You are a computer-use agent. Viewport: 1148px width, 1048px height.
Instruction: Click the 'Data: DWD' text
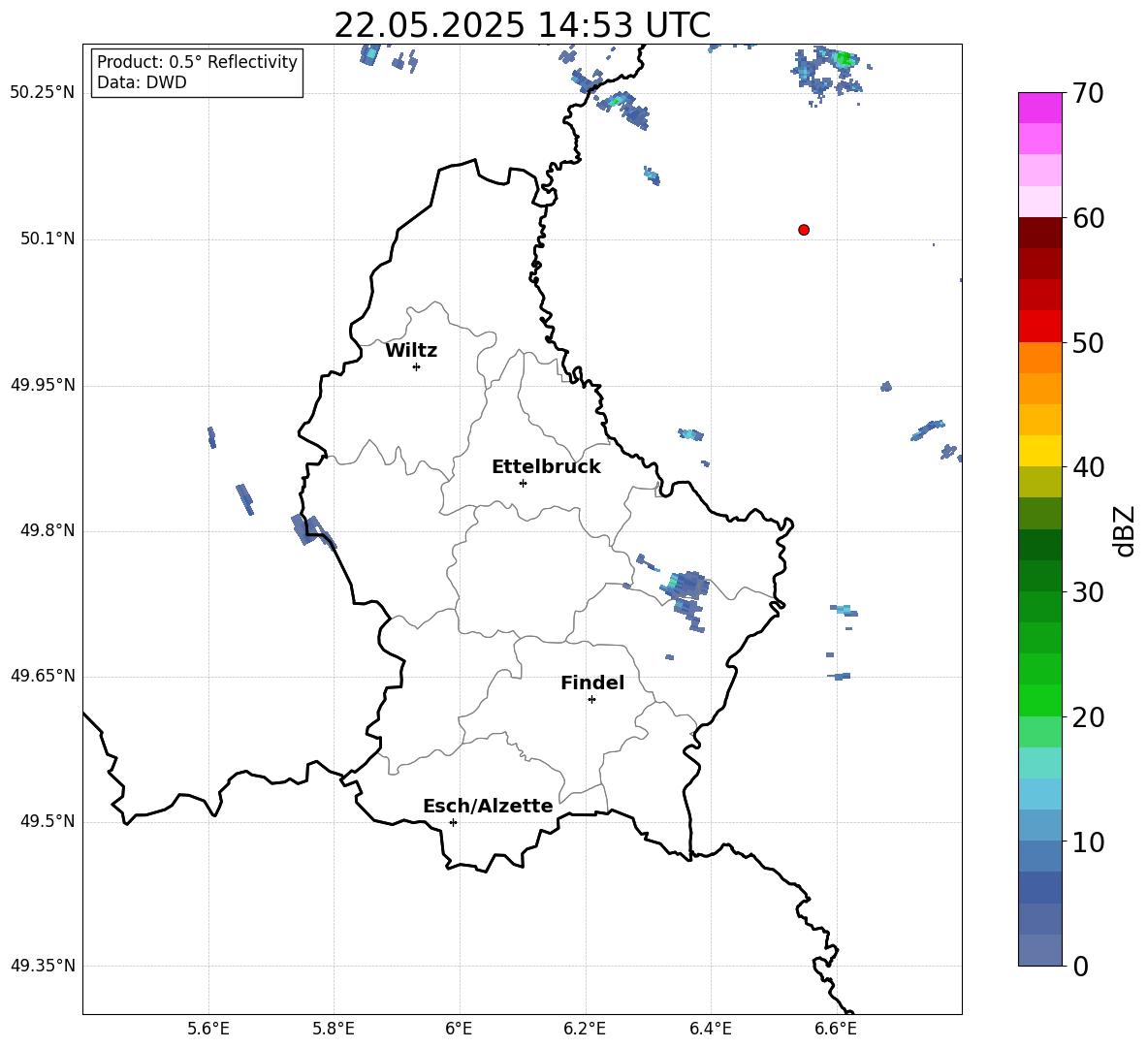click(x=142, y=82)
